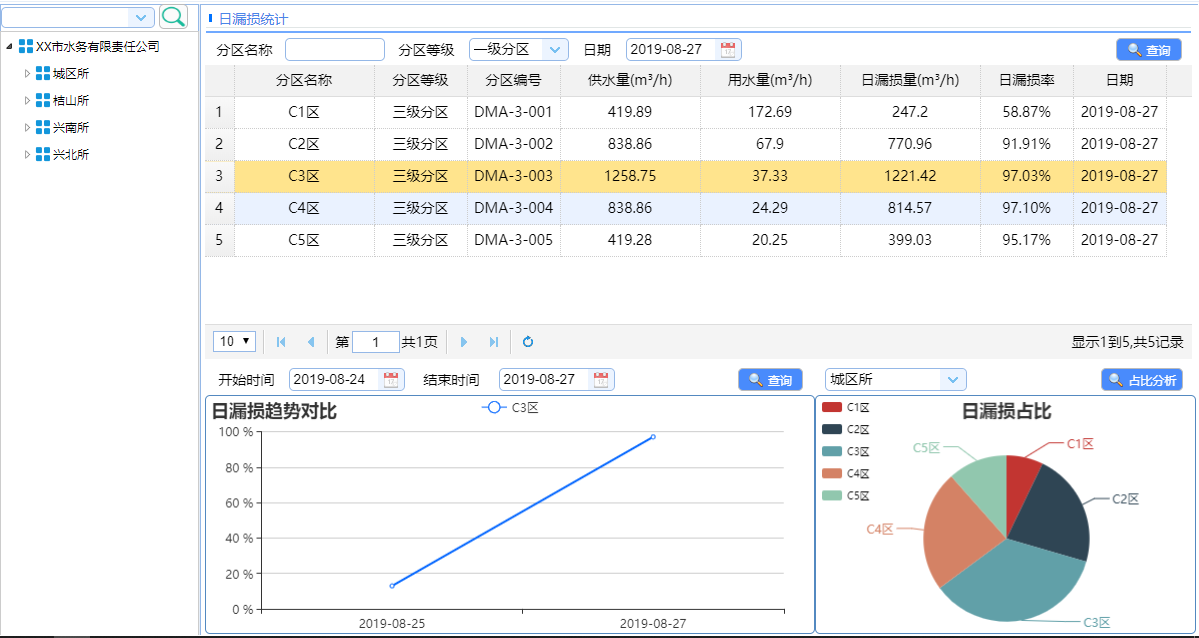Open the 城区所 dropdown above the pie chart
The image size is (1199, 638).
(953, 379)
